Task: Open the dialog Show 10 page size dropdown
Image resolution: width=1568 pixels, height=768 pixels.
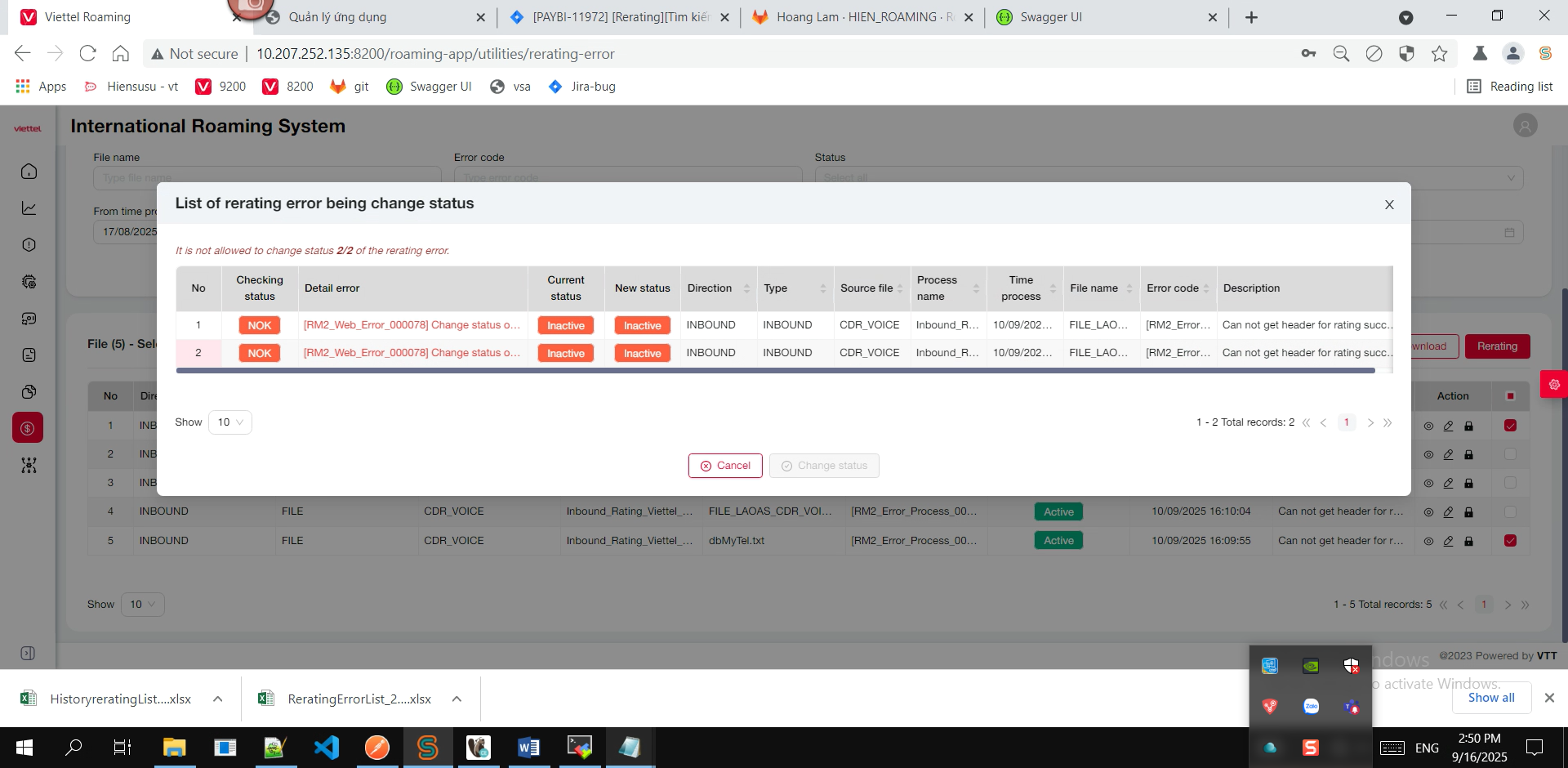Action: (229, 422)
